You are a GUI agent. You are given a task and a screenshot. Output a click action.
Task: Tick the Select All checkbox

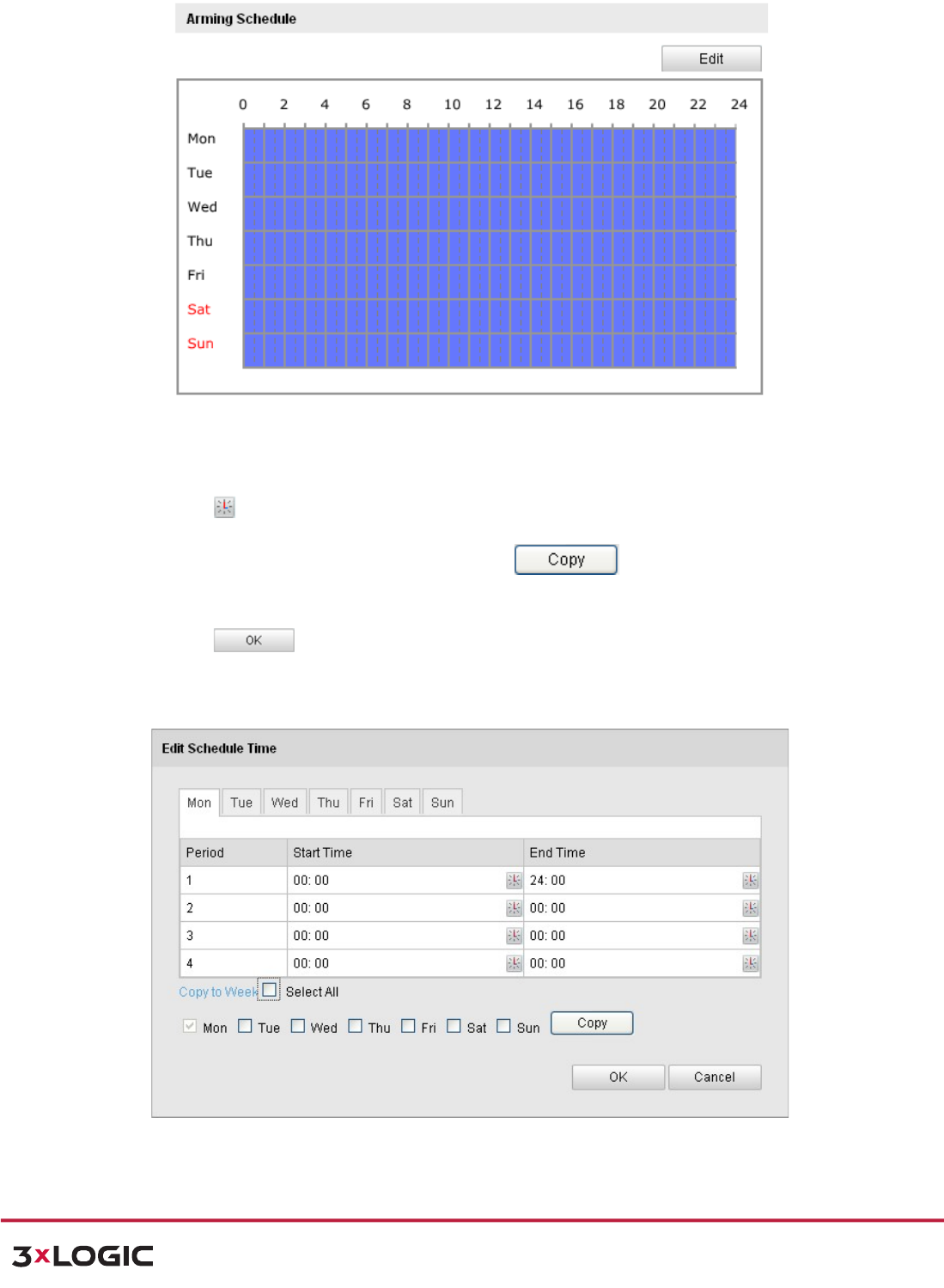(270, 990)
